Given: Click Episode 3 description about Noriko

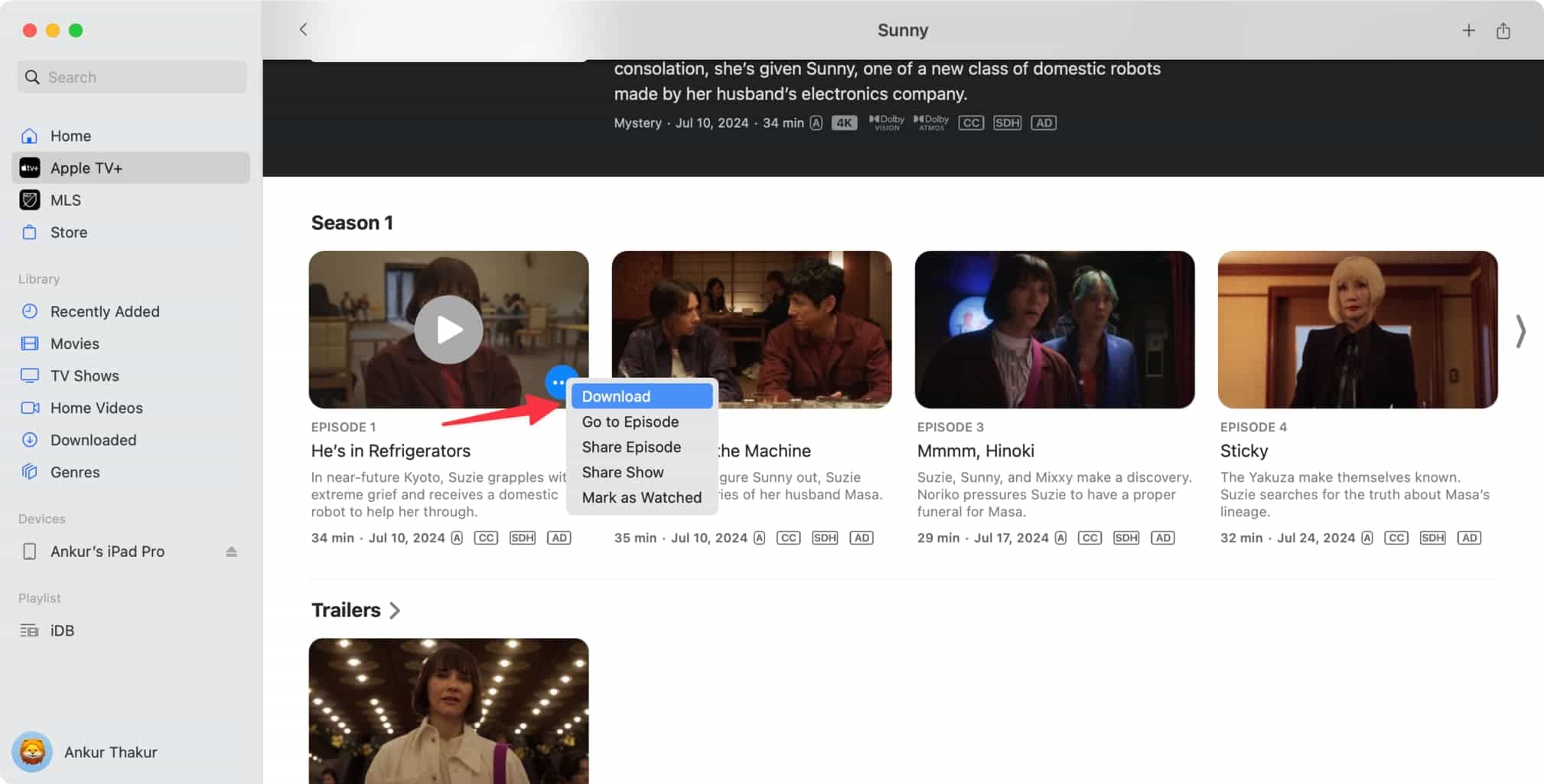Looking at the screenshot, I should pos(1054,494).
